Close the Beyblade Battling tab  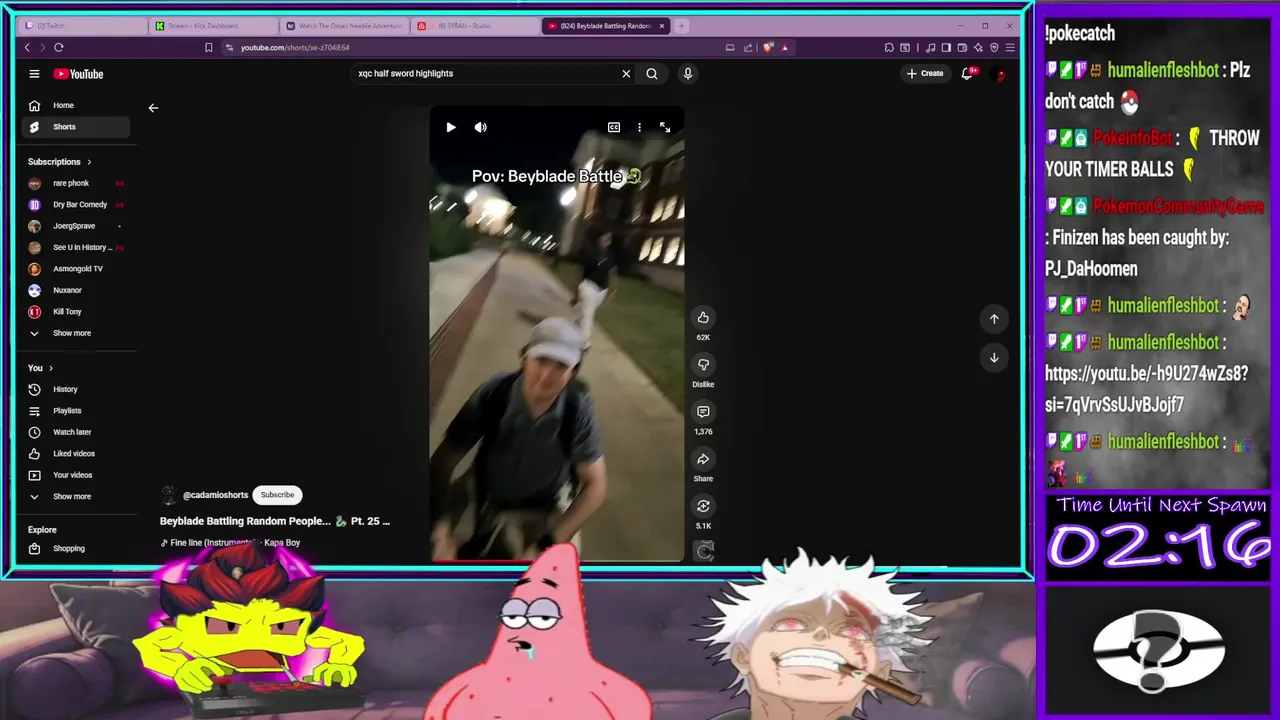coord(661,26)
